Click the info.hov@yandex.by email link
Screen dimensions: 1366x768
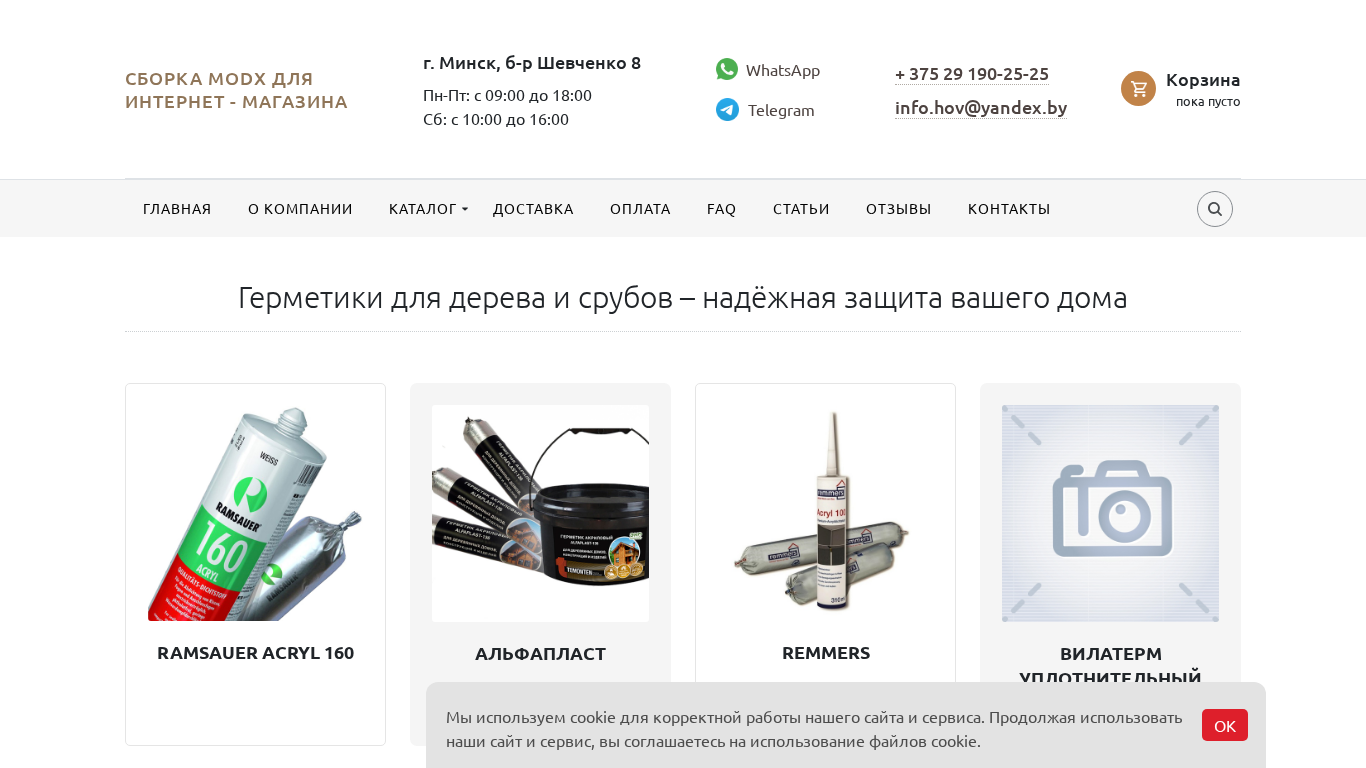981,108
